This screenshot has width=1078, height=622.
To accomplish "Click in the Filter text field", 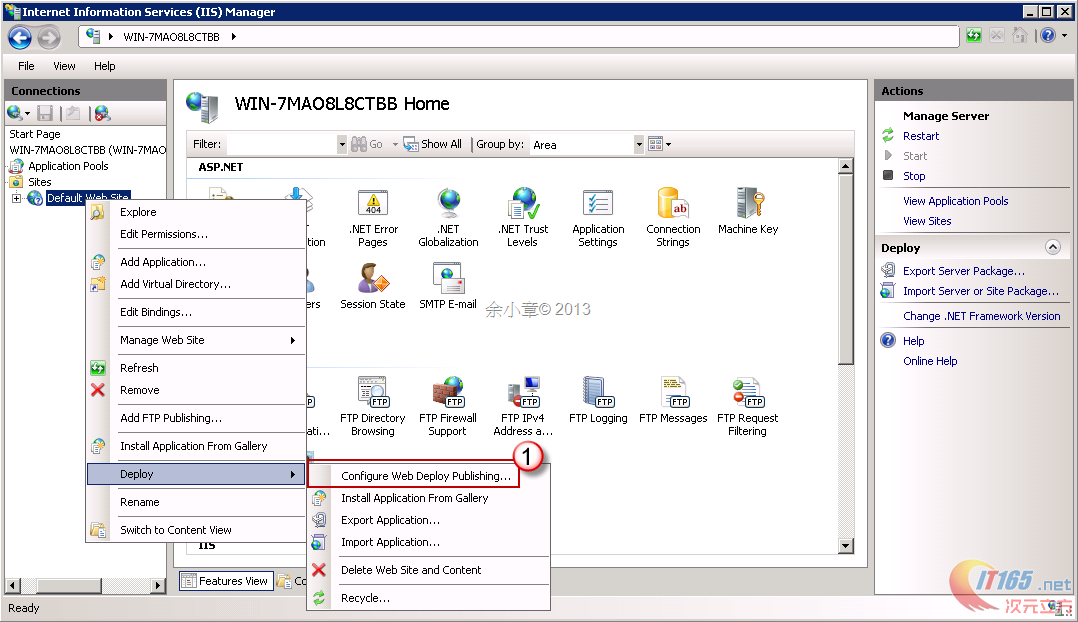I will [x=281, y=144].
